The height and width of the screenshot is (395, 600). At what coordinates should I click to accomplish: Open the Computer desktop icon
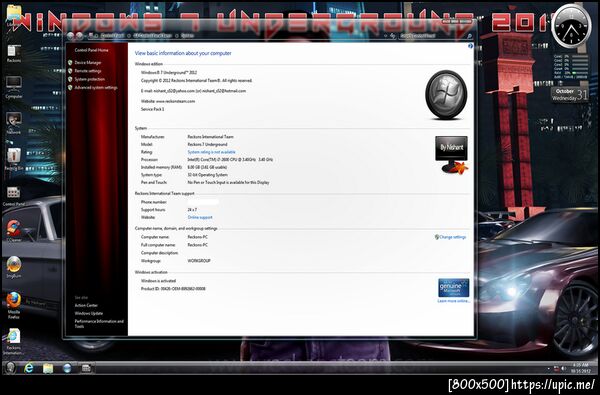click(14, 87)
